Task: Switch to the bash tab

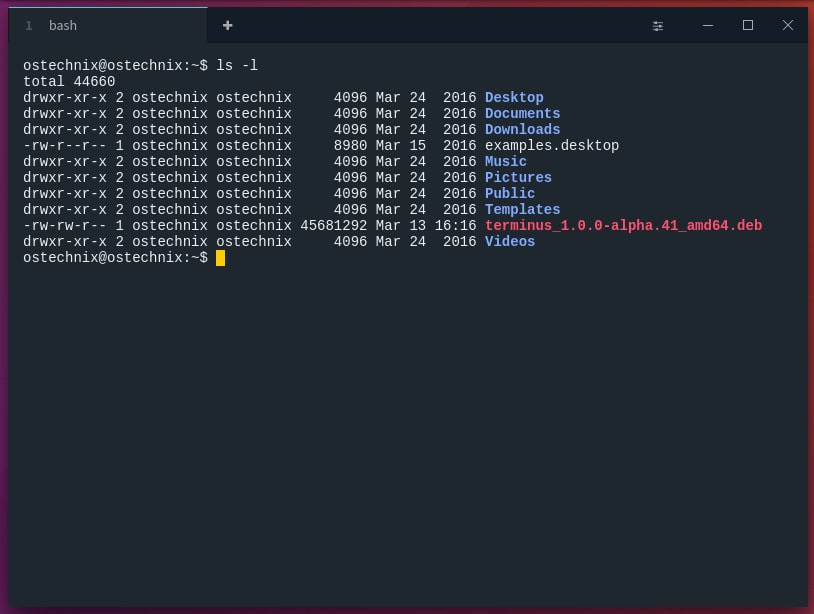Action: point(62,25)
